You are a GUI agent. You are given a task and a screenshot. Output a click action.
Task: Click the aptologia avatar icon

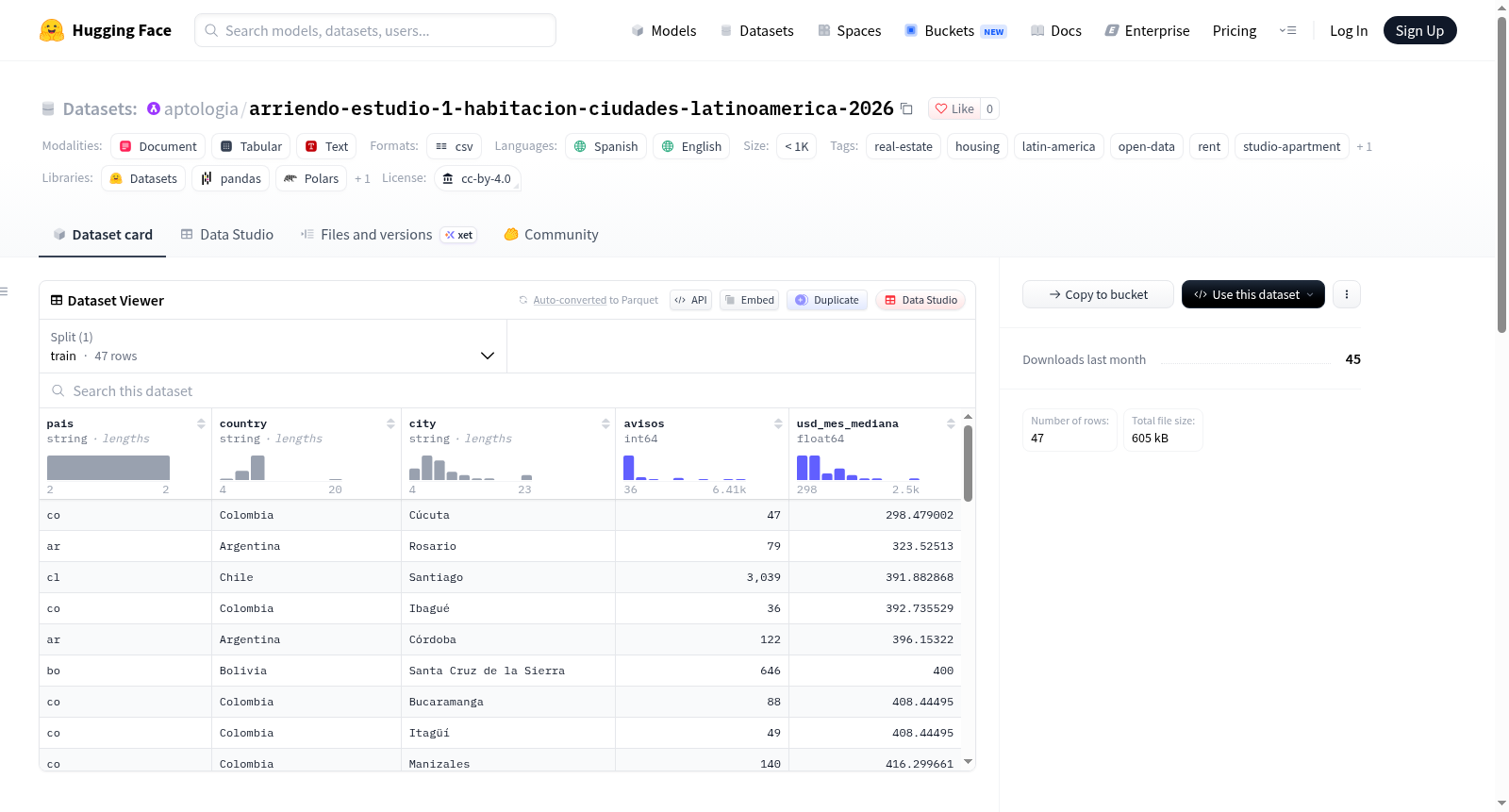click(154, 108)
